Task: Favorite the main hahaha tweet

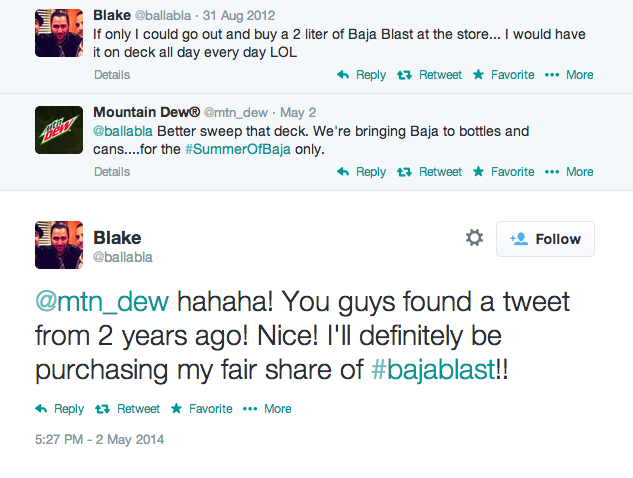Action: [x=201, y=408]
